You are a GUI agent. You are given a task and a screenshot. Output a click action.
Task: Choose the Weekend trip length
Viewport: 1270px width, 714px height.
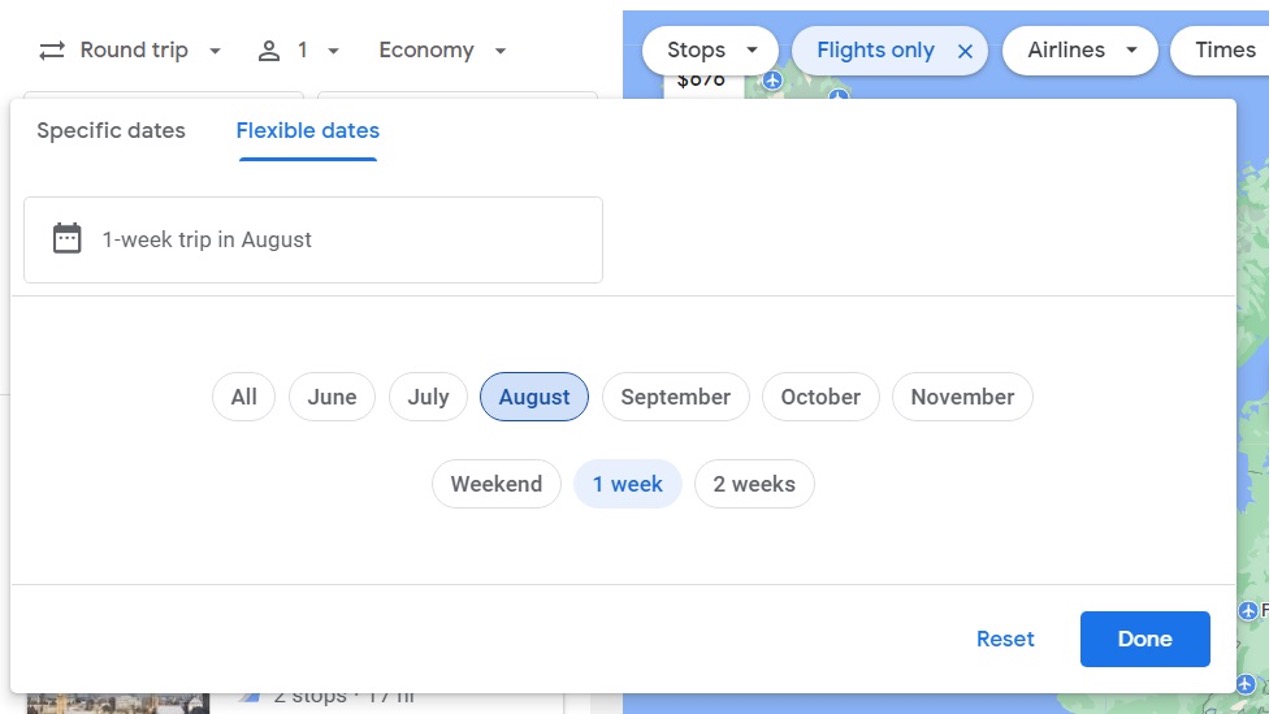tap(496, 484)
